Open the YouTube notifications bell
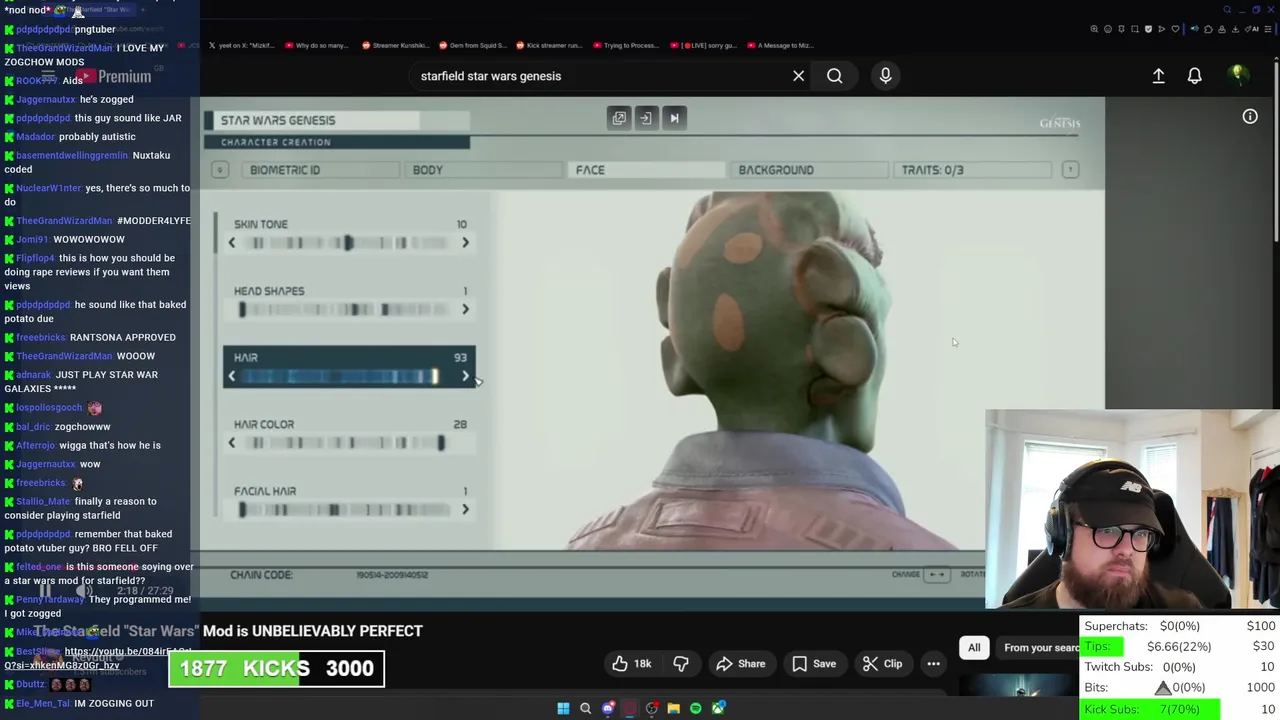This screenshot has height=720, width=1280. [x=1194, y=76]
